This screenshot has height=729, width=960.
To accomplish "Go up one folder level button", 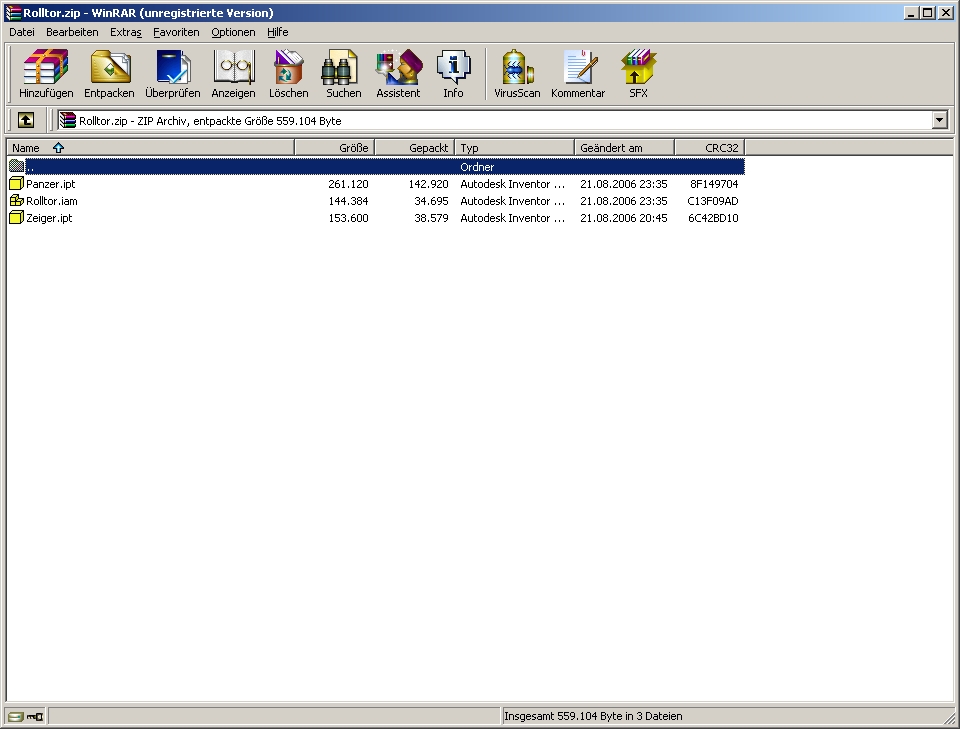I will 26,120.
